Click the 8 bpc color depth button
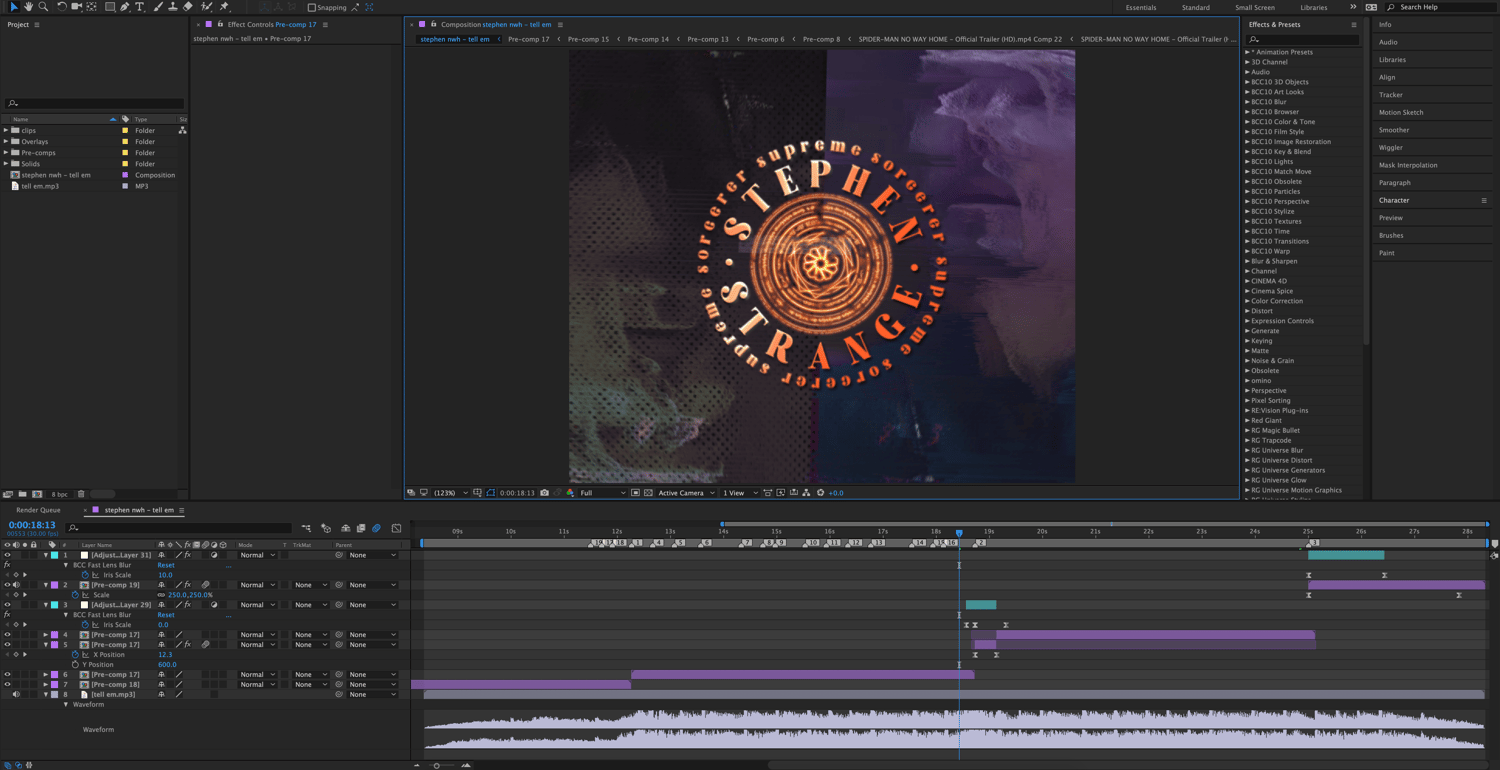Image resolution: width=1500 pixels, height=770 pixels. [60, 494]
